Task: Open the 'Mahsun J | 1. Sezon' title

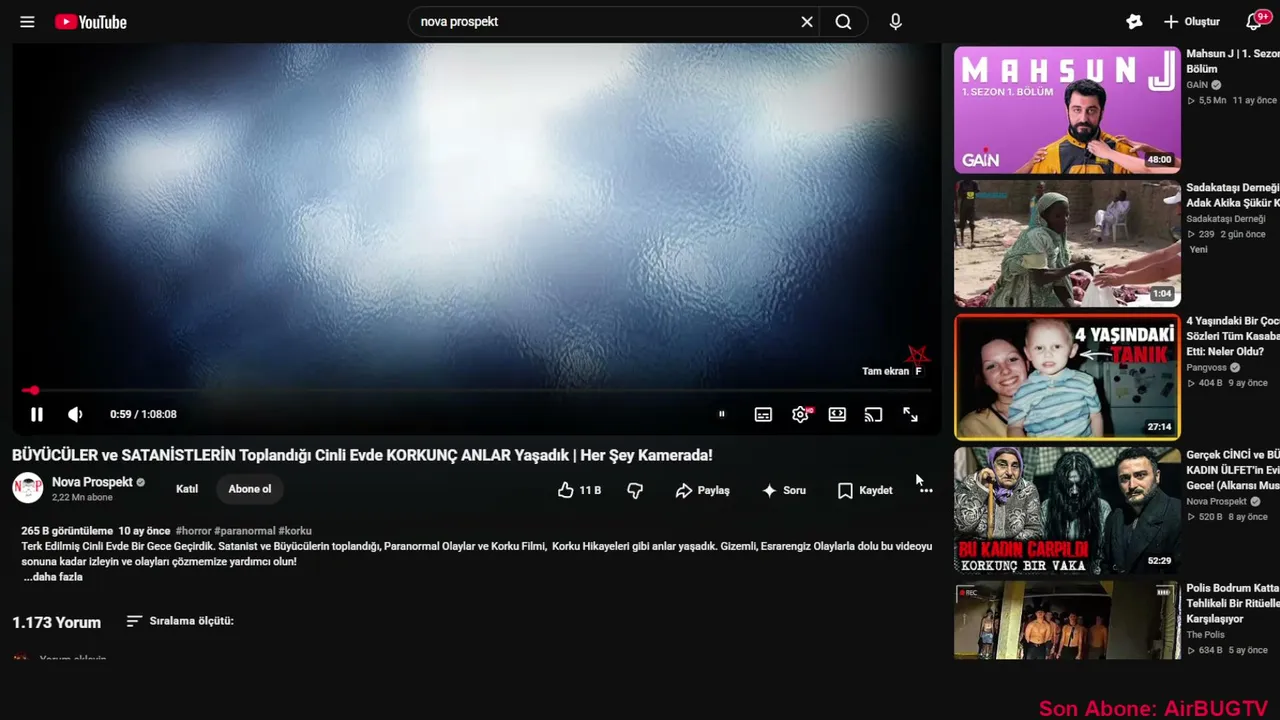Action: tap(1233, 61)
